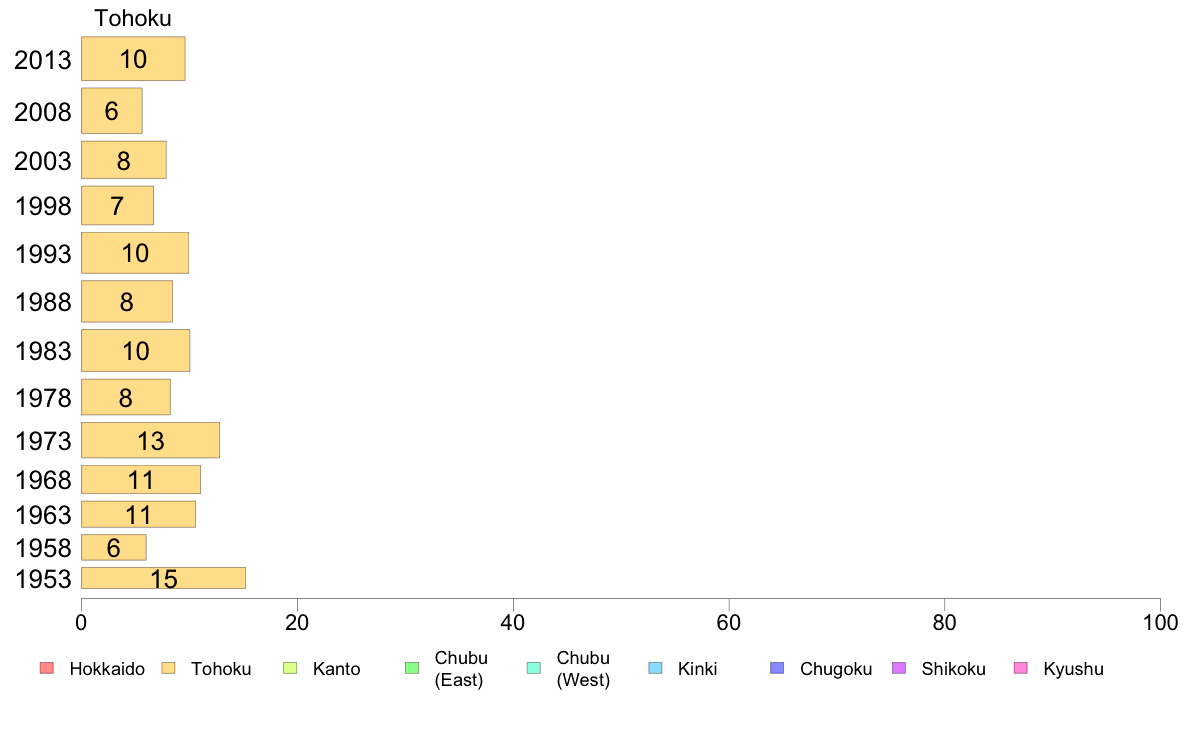
Task: Click the Hokkaido legend color swatch
Action: click(47, 668)
